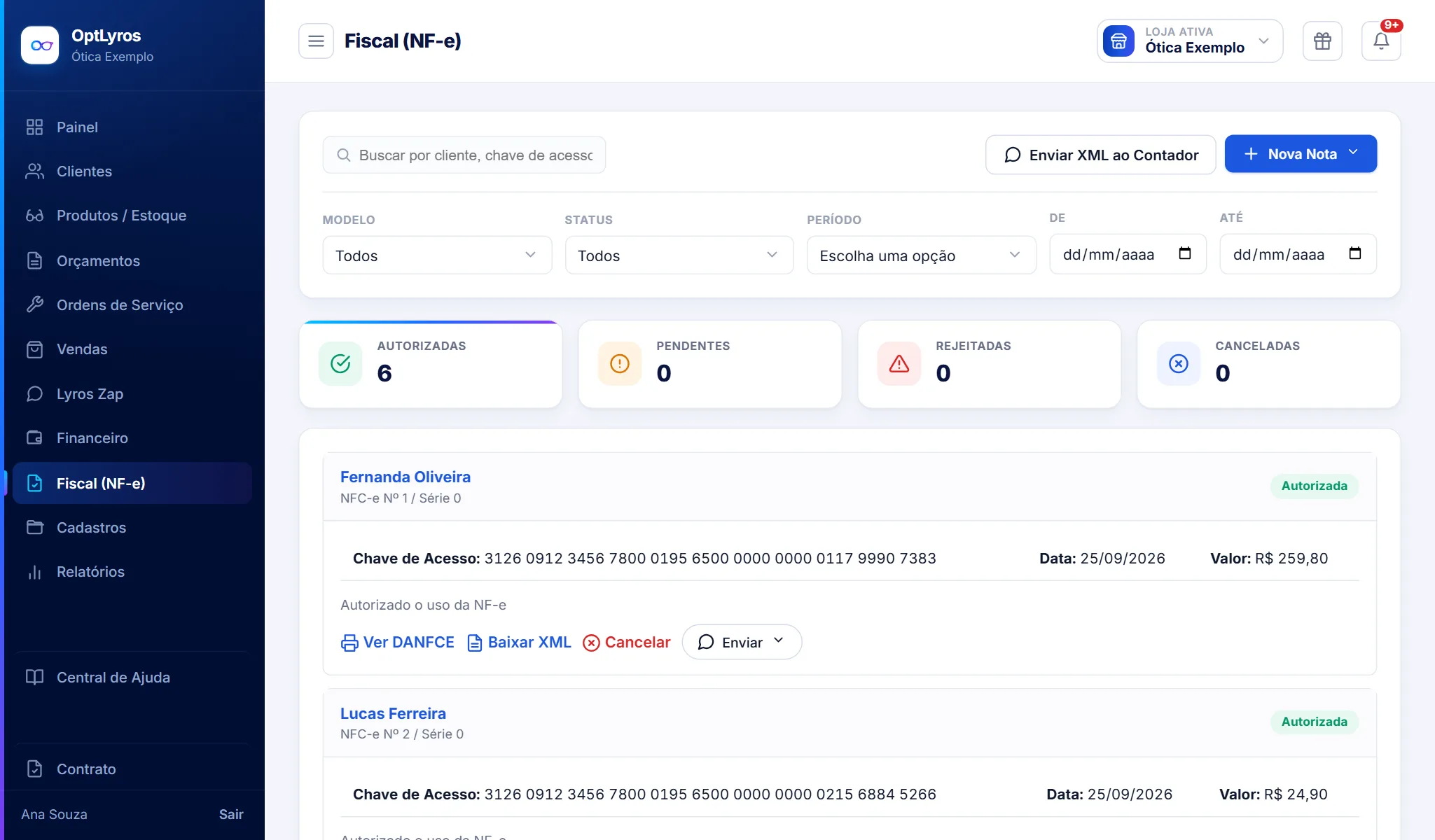Open calendar picker in ATÉ date field

point(1355,253)
